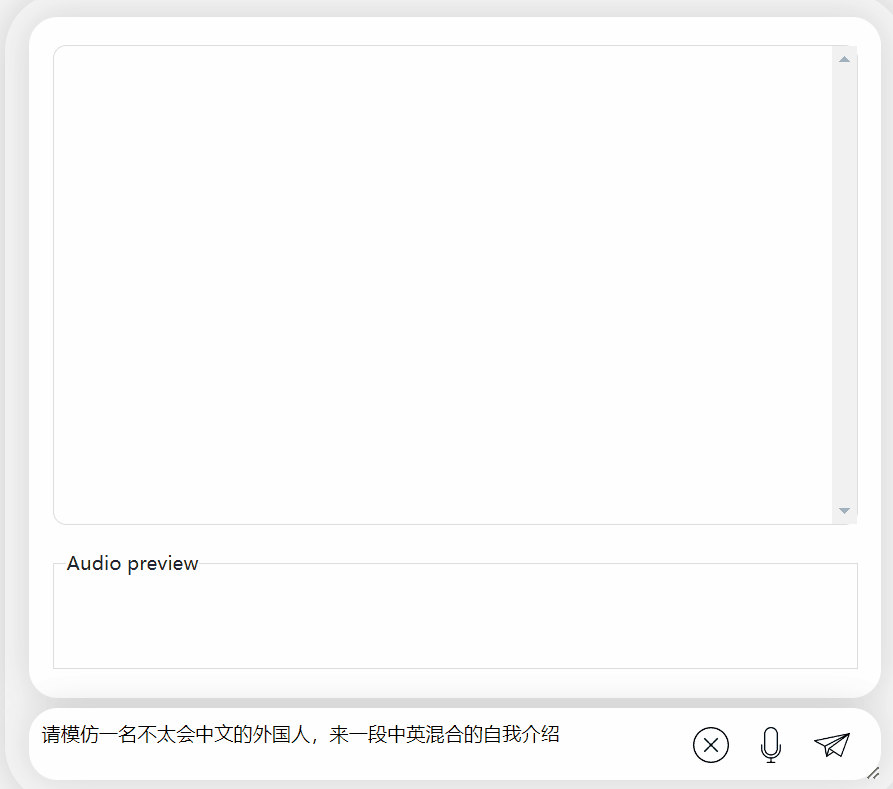
Task: Click the Audio preview label
Action: (131, 563)
